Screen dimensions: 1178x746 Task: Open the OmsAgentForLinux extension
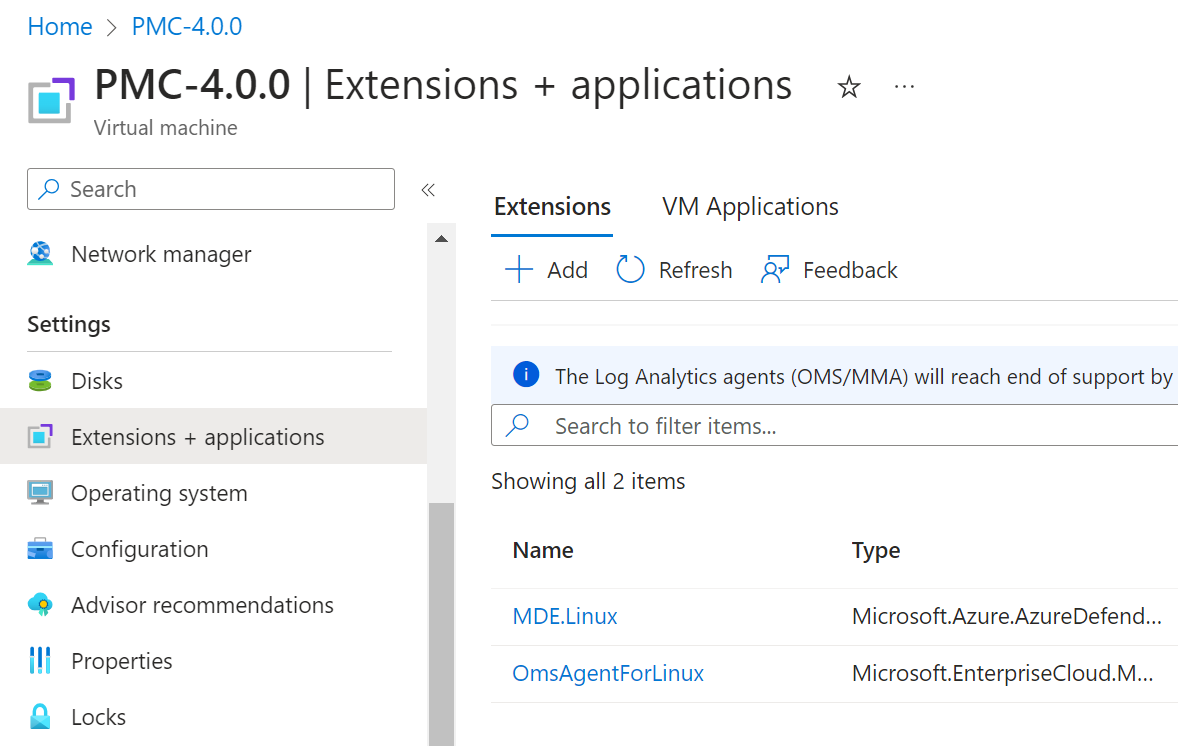pyautogui.click(x=608, y=674)
